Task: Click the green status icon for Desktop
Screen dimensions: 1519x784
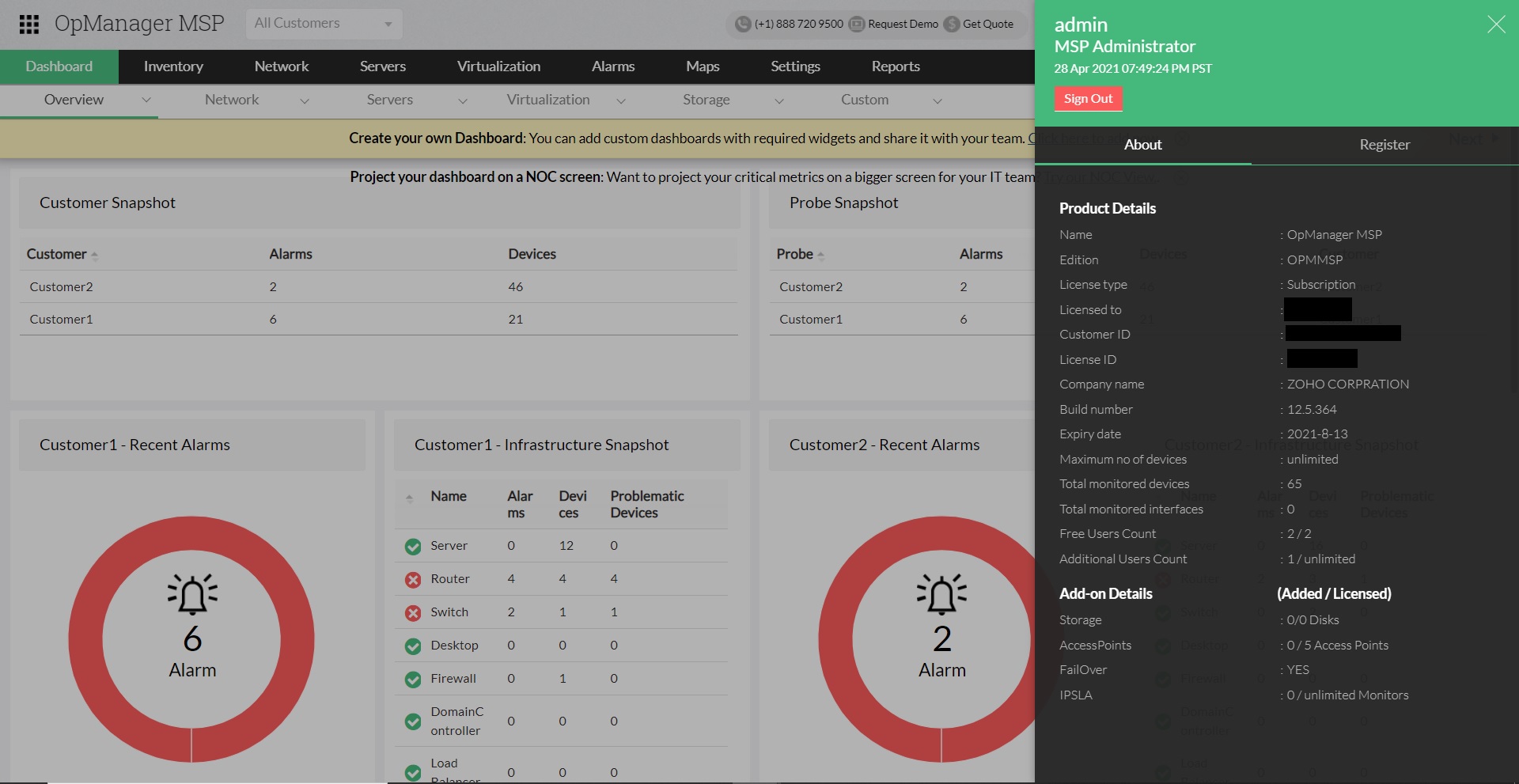Action: click(x=413, y=646)
